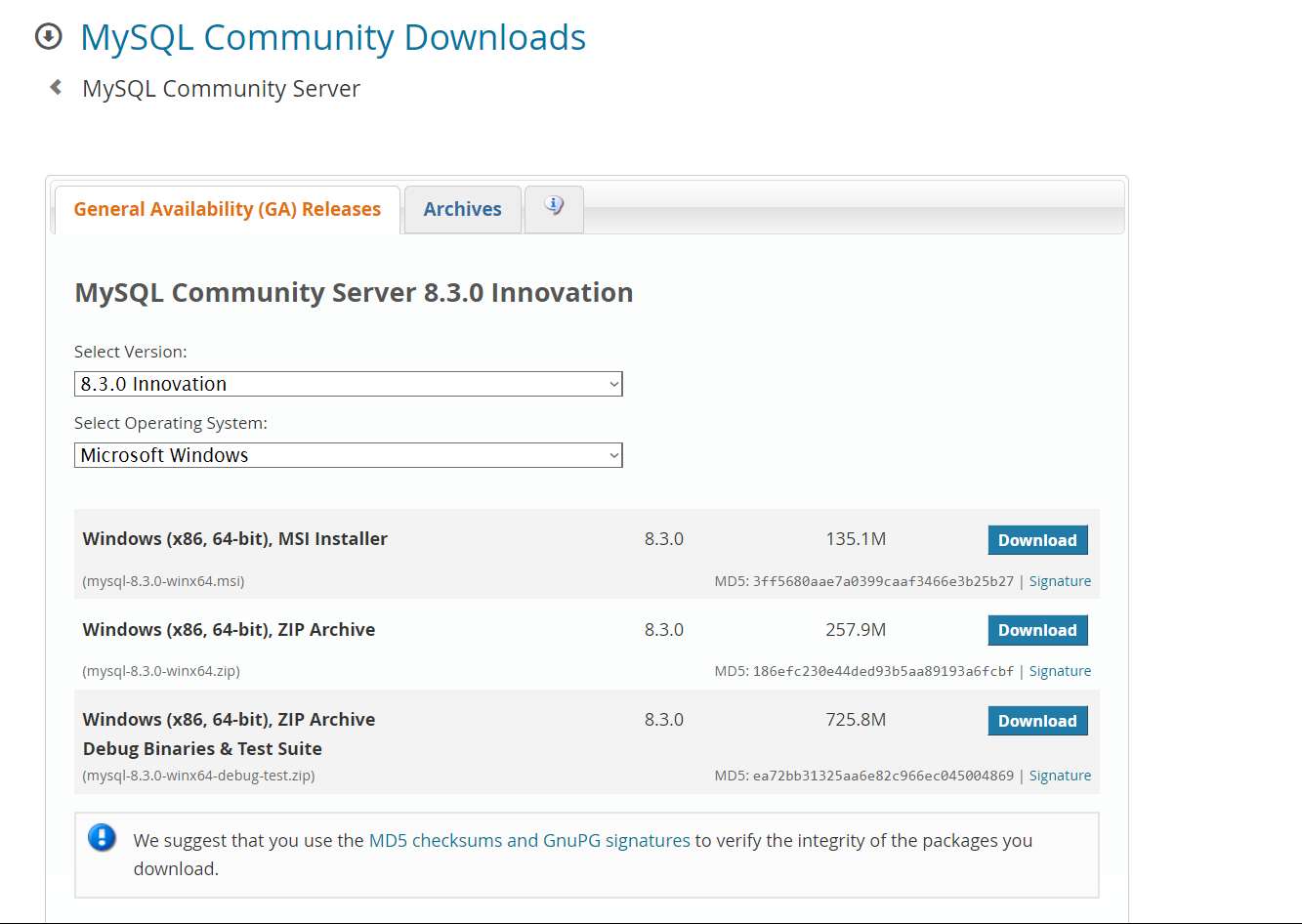Click the 135.1M file size value
The height and width of the screenshot is (924, 1302).
tap(856, 538)
